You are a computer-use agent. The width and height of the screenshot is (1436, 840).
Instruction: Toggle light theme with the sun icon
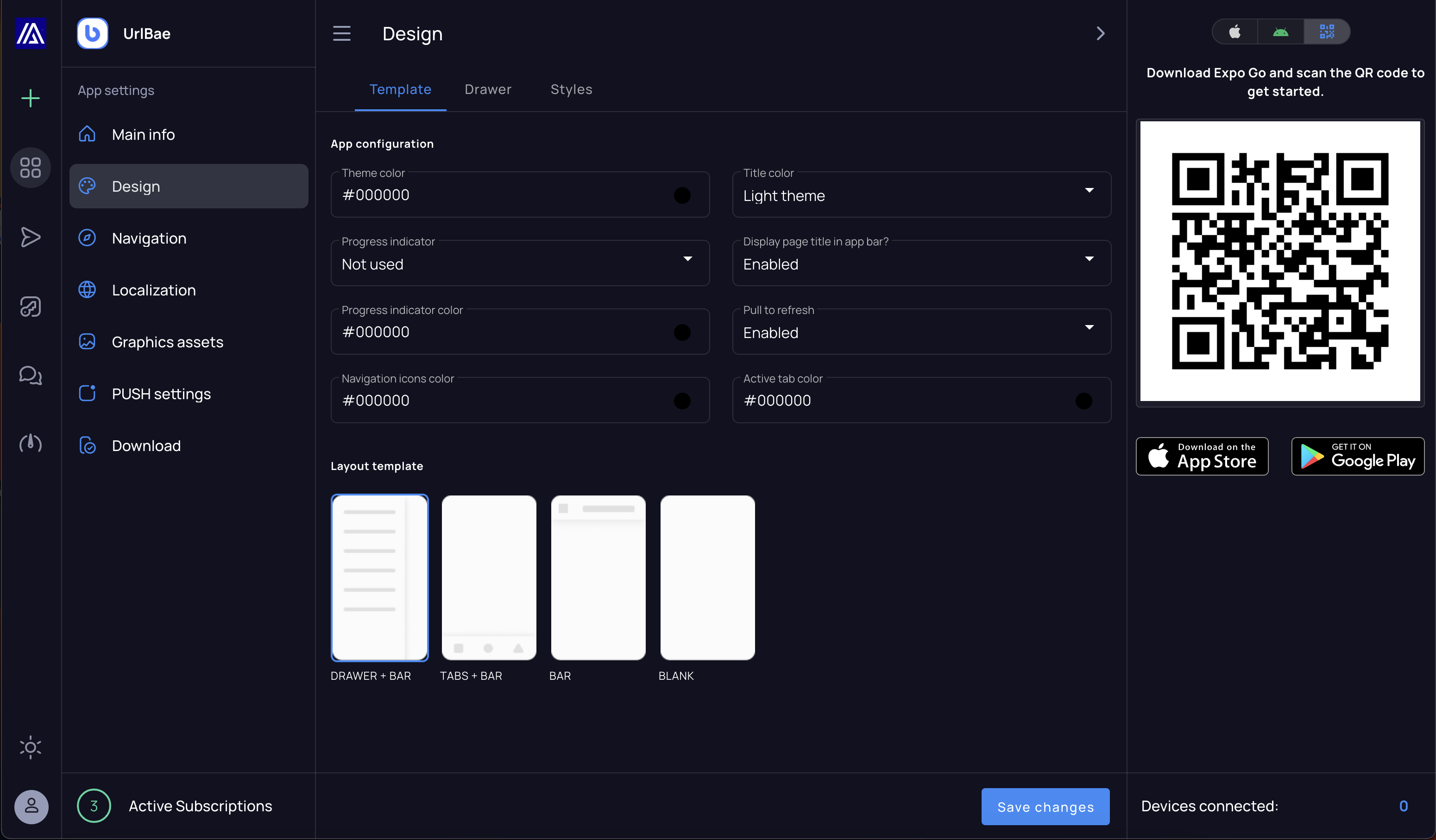(x=30, y=747)
